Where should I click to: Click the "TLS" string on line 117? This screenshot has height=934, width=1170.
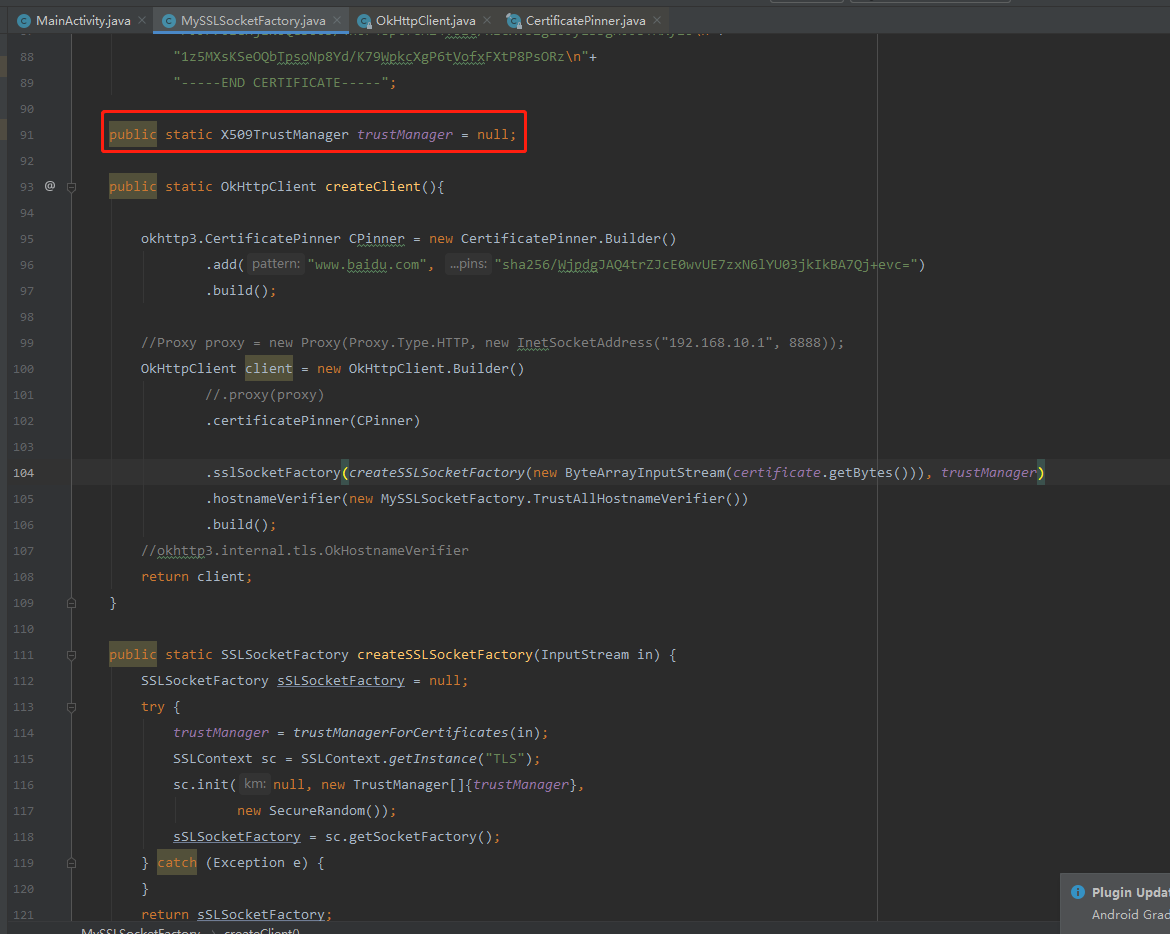[x=504, y=759]
